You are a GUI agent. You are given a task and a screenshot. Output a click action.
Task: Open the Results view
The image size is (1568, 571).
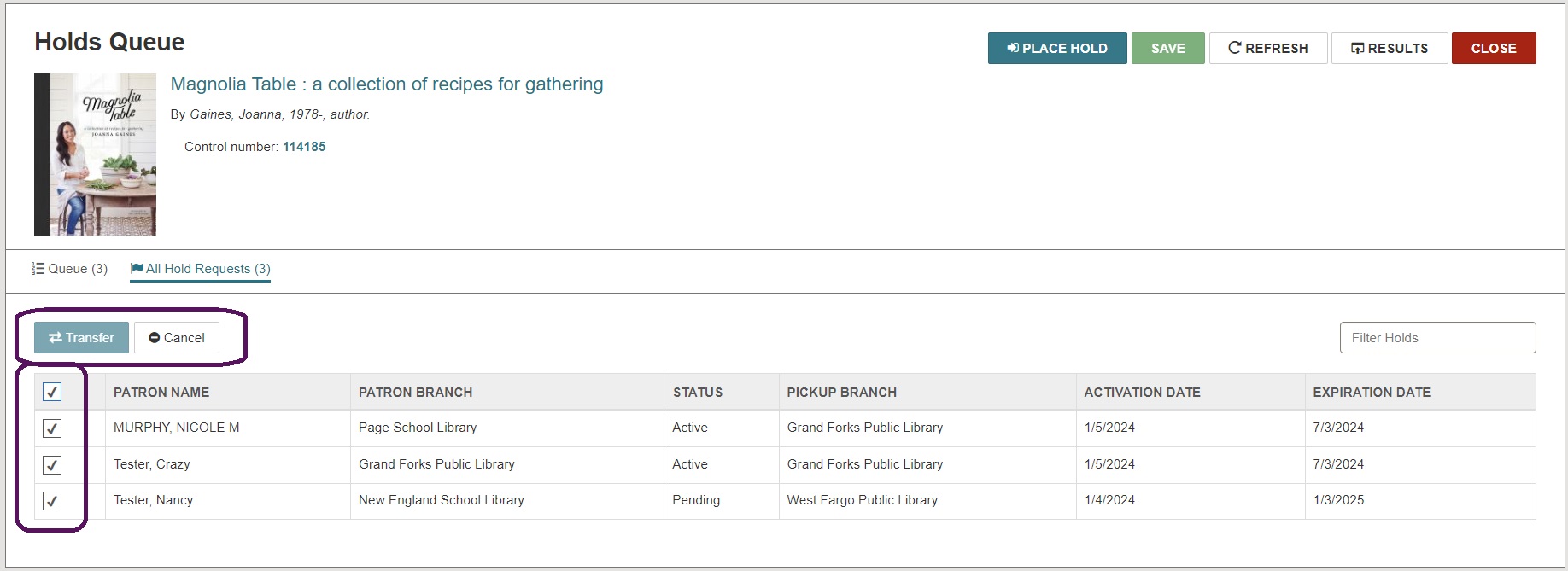pos(1389,49)
